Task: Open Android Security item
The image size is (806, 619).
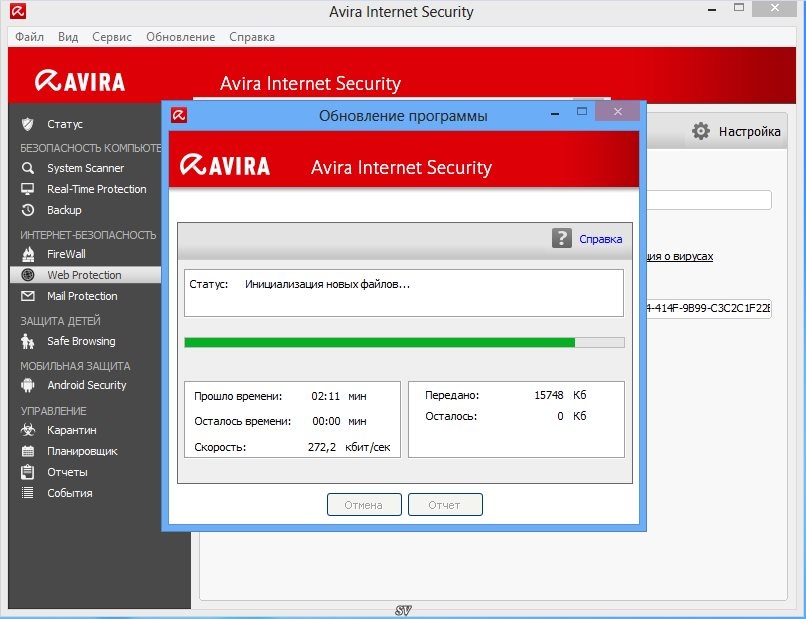Action: tap(87, 385)
